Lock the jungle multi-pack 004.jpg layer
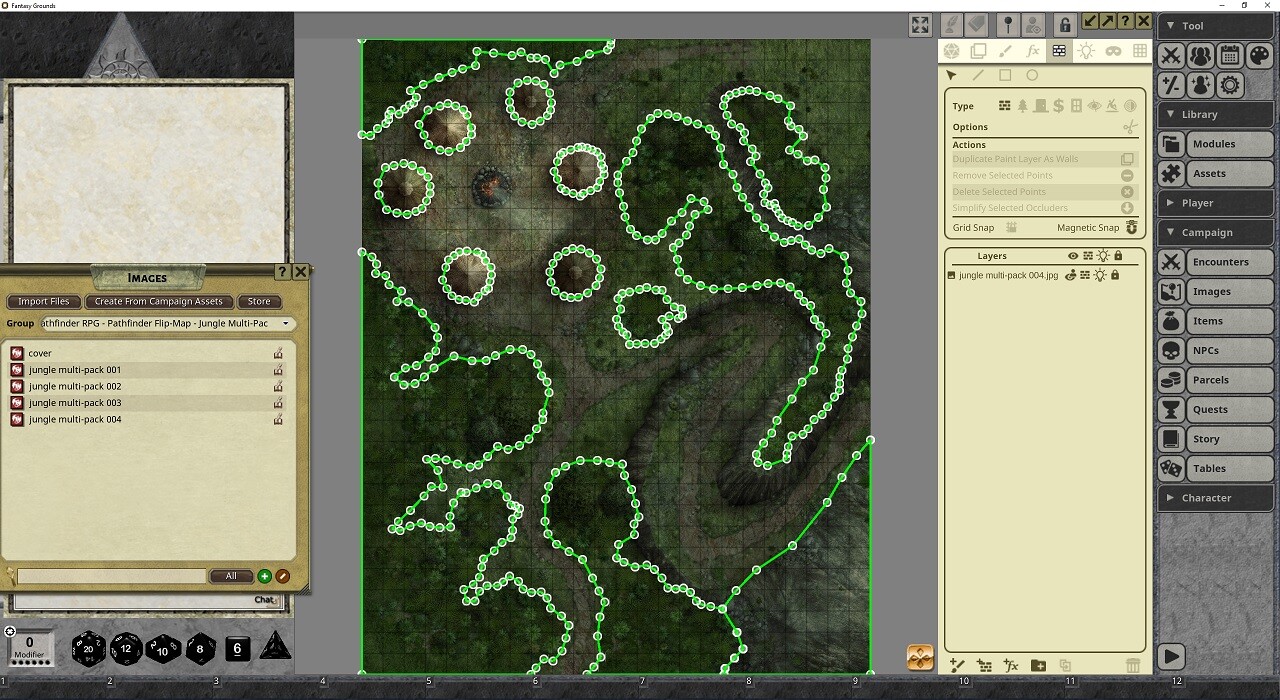1280x700 pixels. coord(1116,275)
